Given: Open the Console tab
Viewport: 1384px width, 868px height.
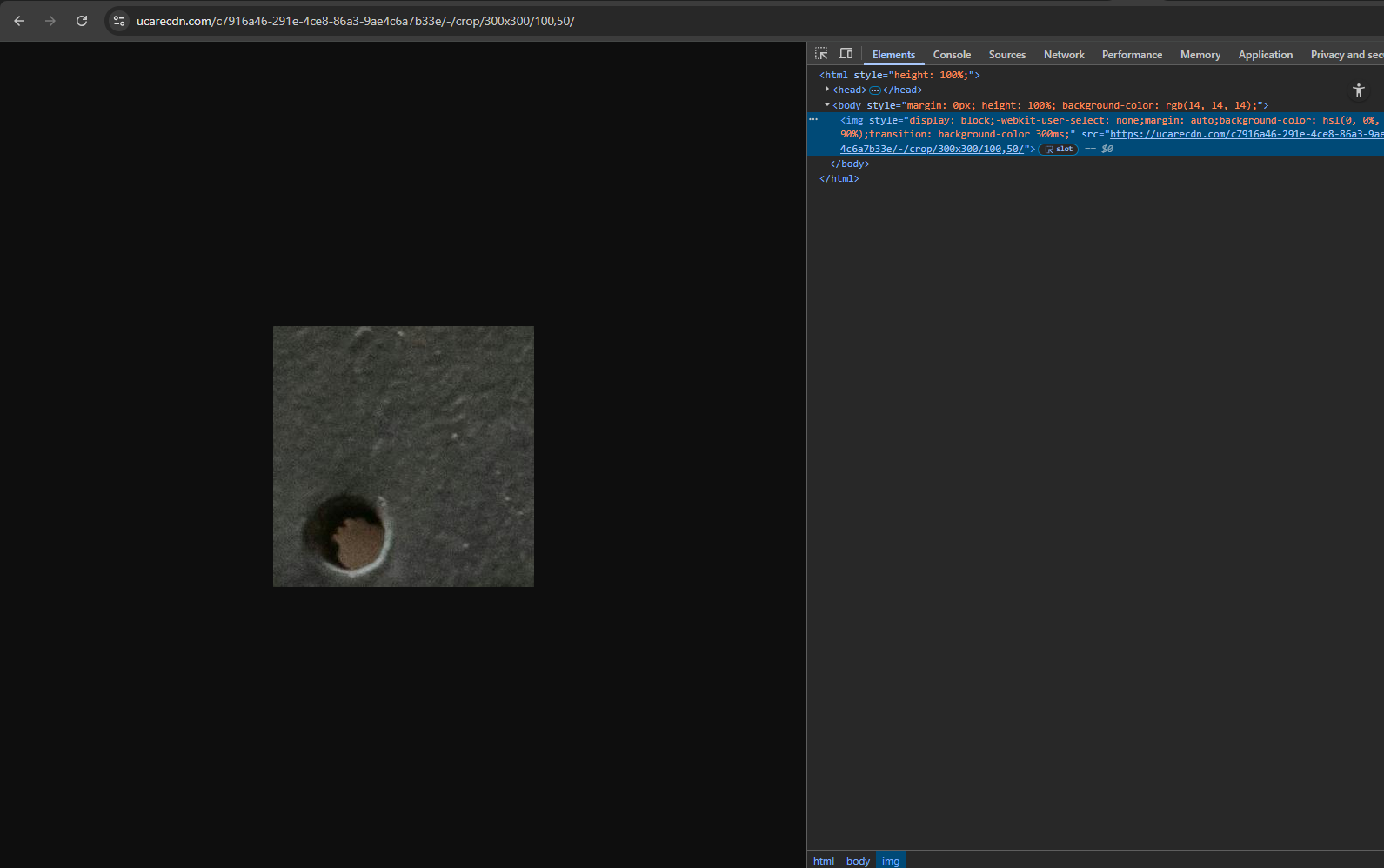Looking at the screenshot, I should pos(952,55).
